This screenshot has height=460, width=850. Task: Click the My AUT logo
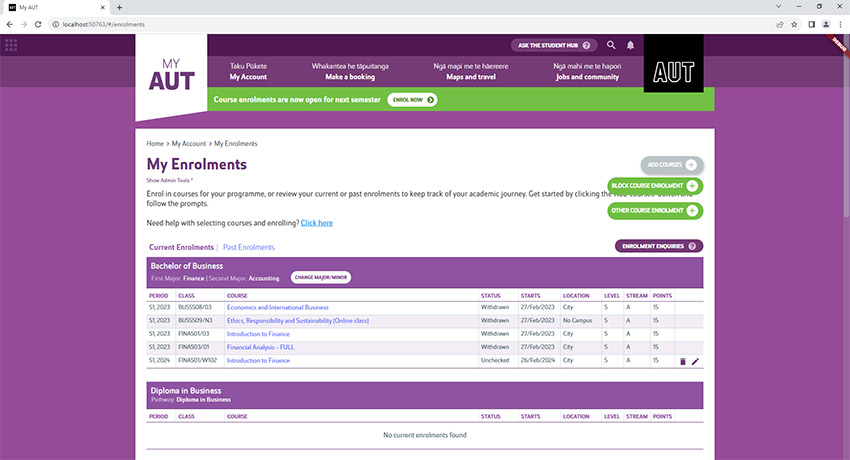171,74
